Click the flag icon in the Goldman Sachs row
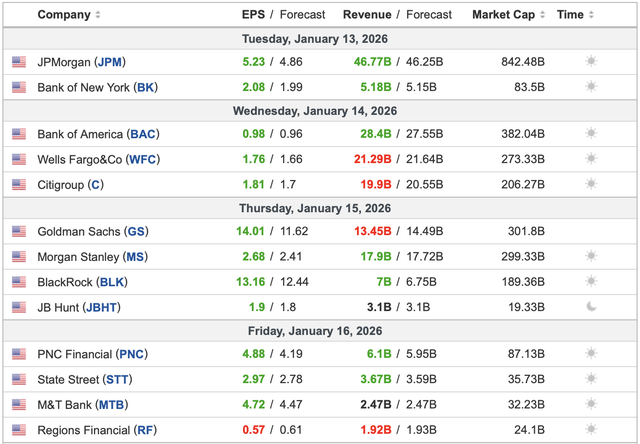Viewport: 640px width, 444px height. coord(19,232)
